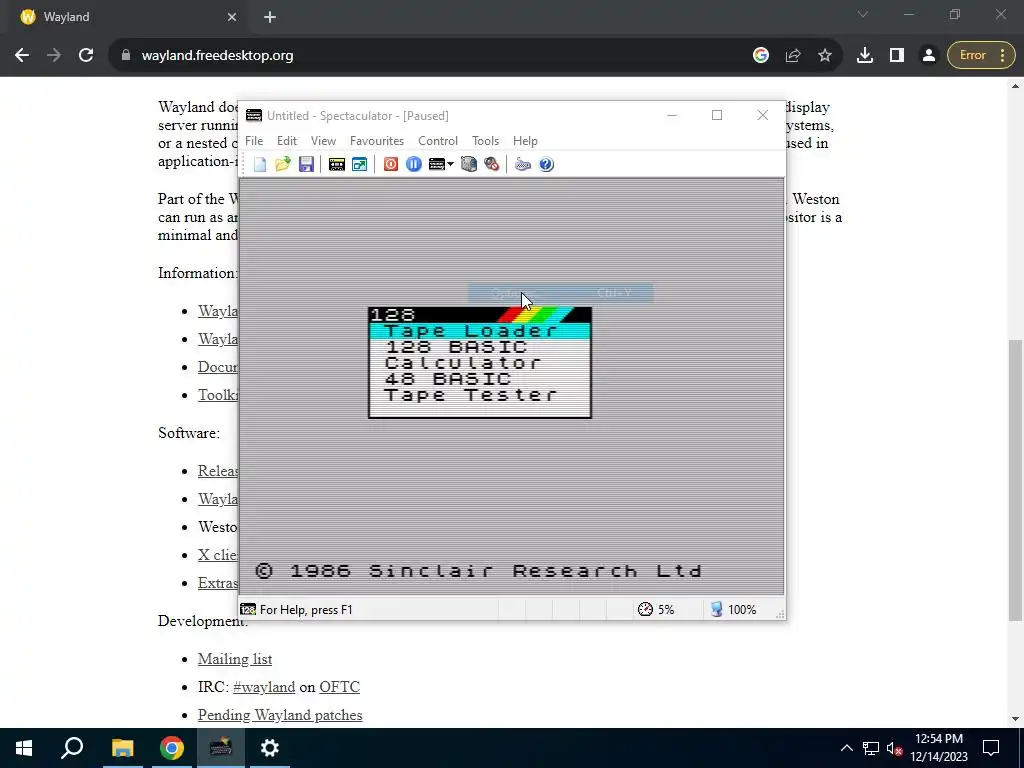Click the Spectrum model selector icon
The image size is (1024, 768).
pyautogui.click(x=436, y=165)
